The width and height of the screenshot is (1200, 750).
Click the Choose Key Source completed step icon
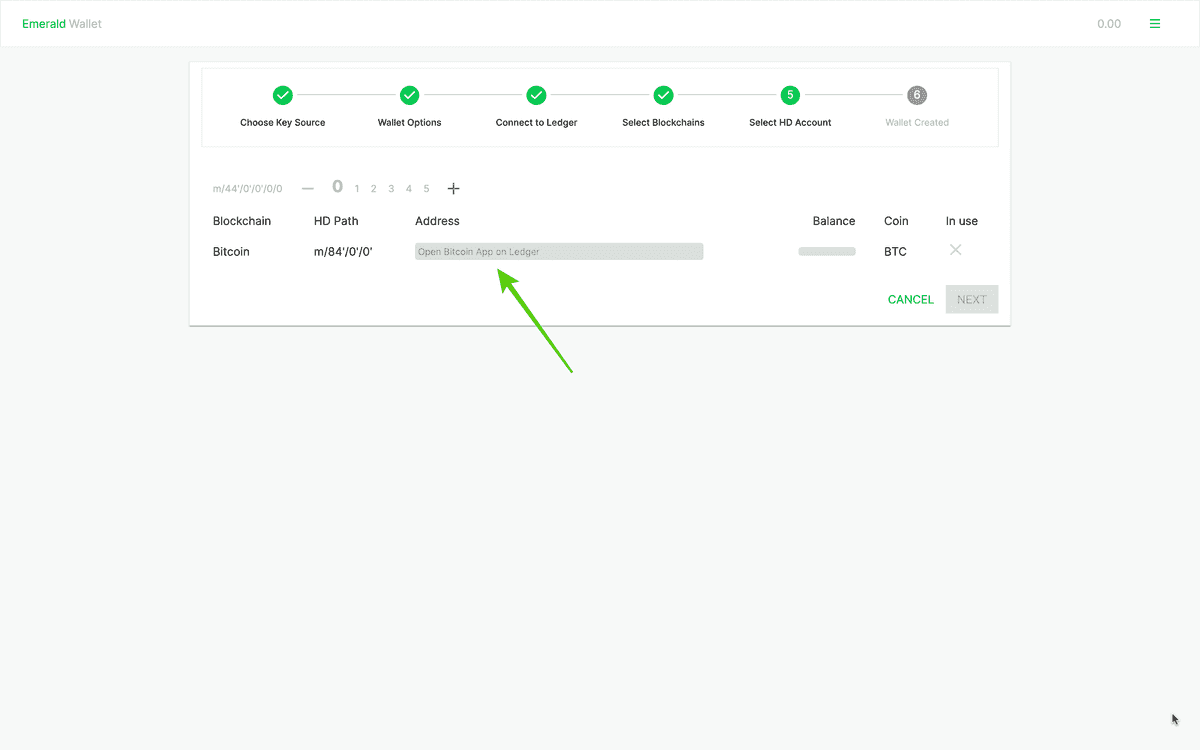(x=282, y=95)
